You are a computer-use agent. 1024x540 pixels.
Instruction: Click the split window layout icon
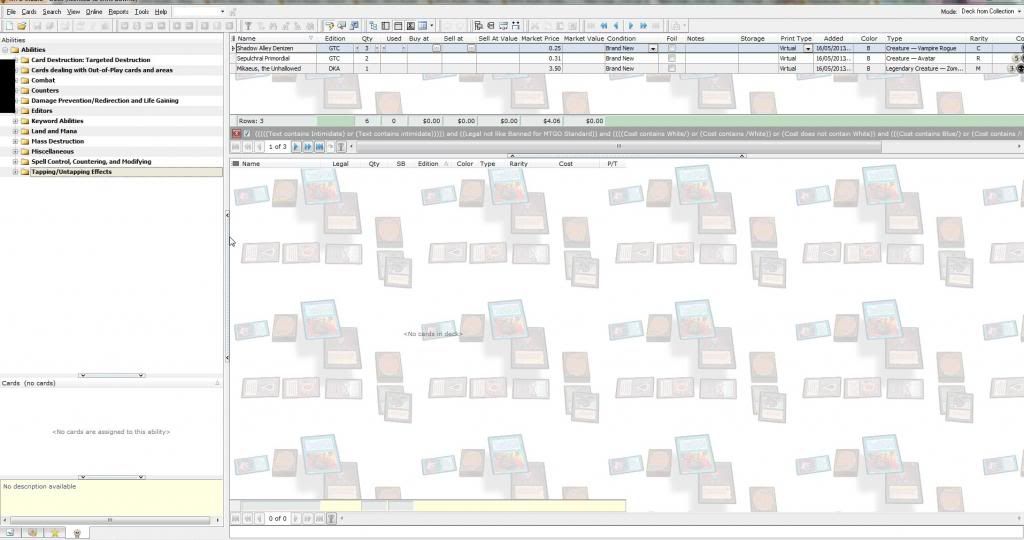pos(398,26)
